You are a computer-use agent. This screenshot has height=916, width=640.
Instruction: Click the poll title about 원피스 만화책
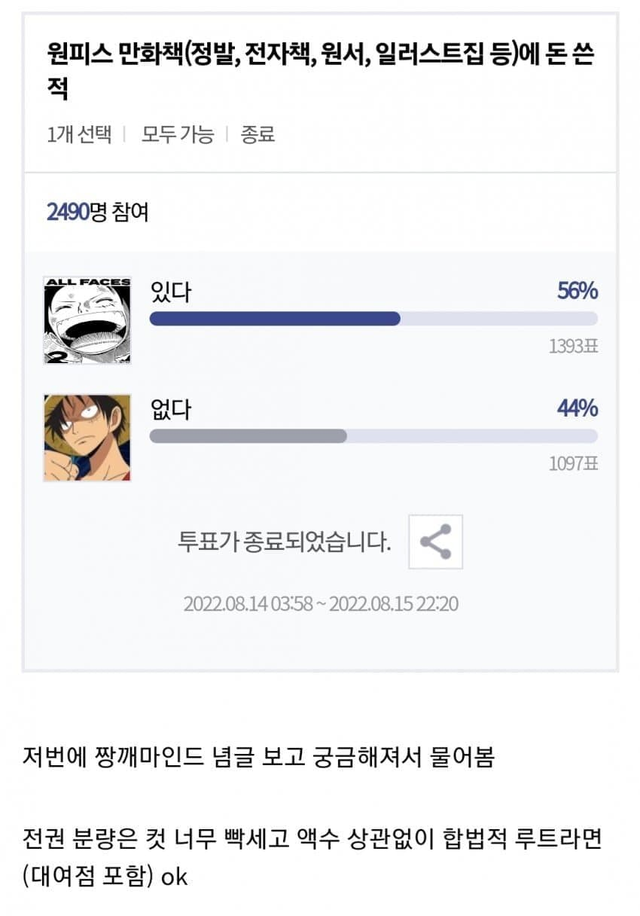(x=320, y=70)
